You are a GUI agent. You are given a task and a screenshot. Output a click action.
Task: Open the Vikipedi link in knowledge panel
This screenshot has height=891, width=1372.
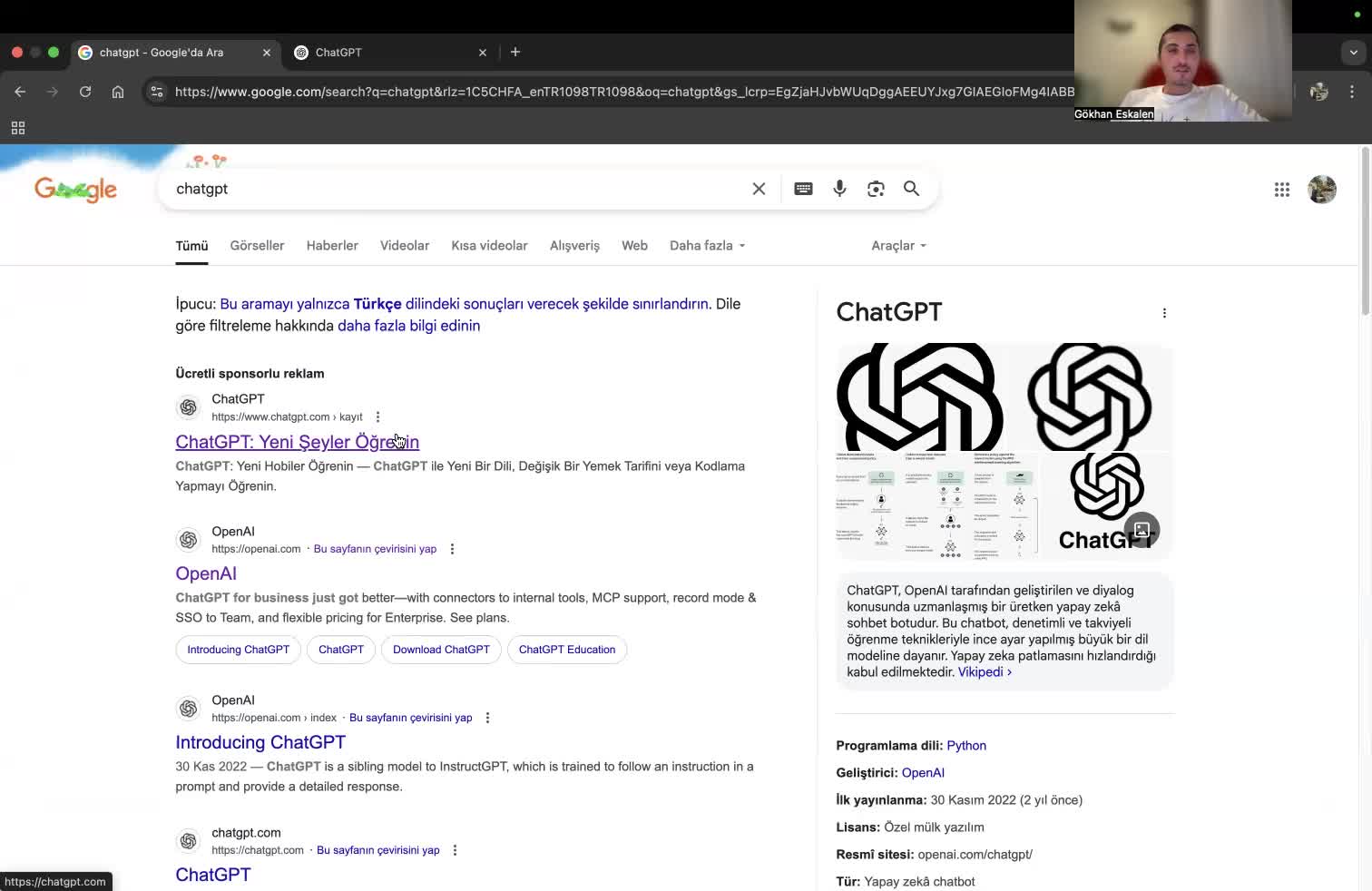[985, 672]
